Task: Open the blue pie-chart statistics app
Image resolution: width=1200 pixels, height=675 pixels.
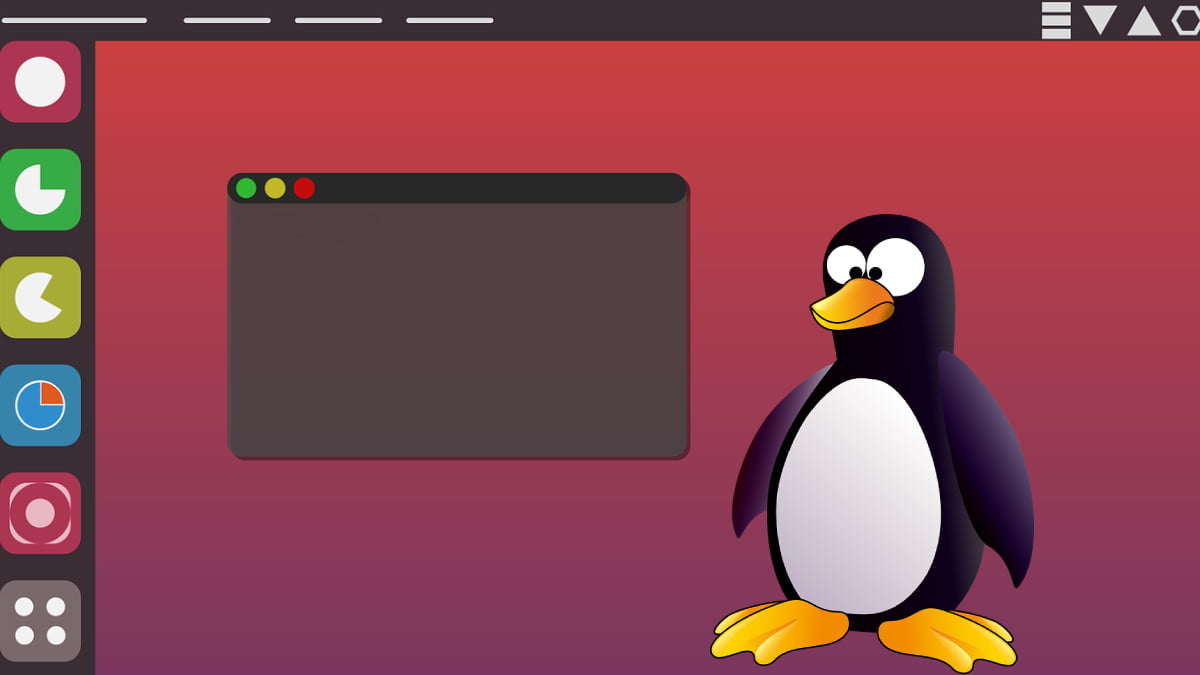Action: pos(41,406)
